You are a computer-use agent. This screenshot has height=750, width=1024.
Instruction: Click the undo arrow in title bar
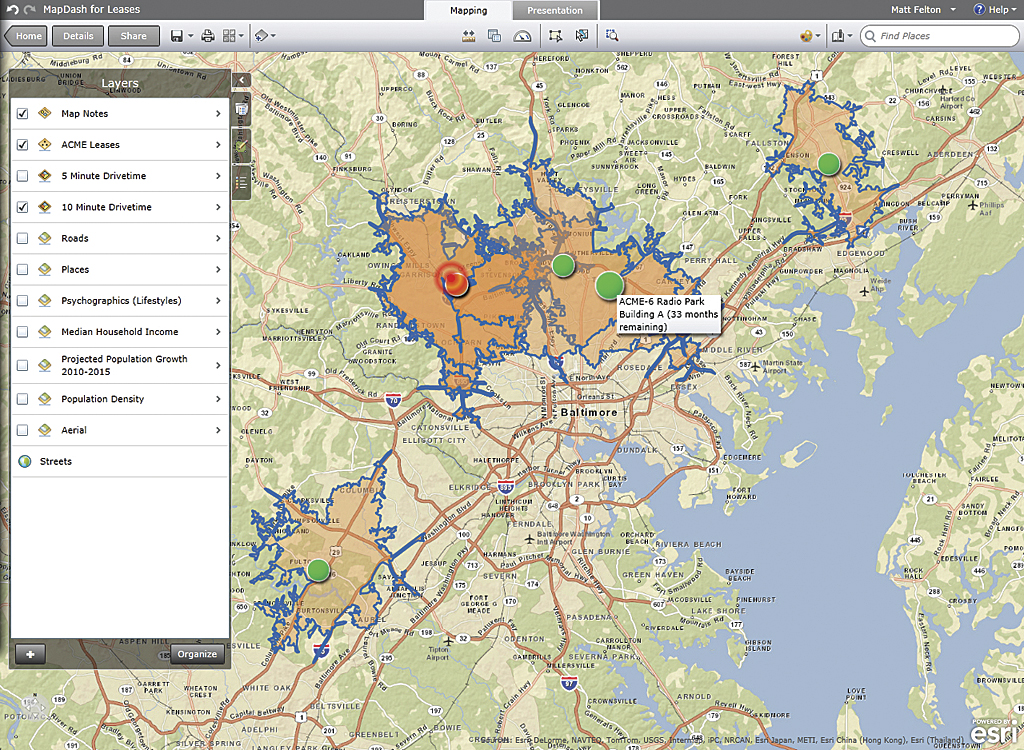tap(11, 10)
